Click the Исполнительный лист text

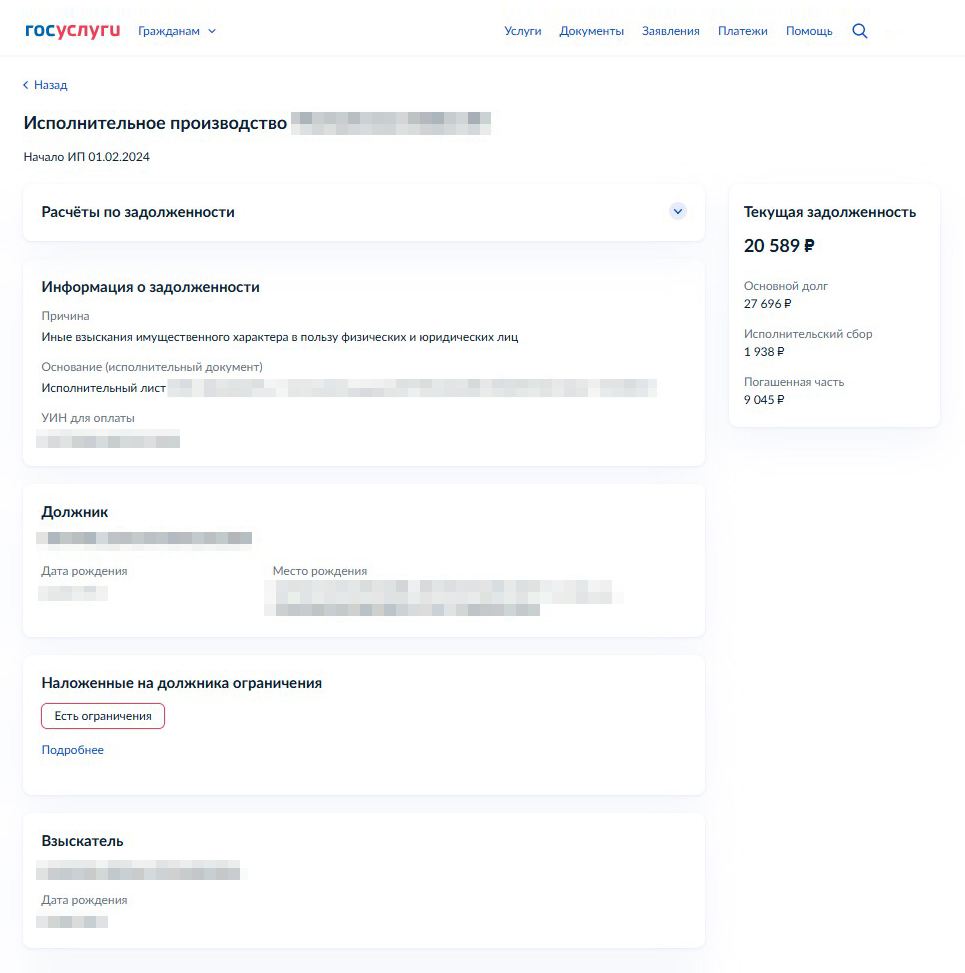(103, 388)
